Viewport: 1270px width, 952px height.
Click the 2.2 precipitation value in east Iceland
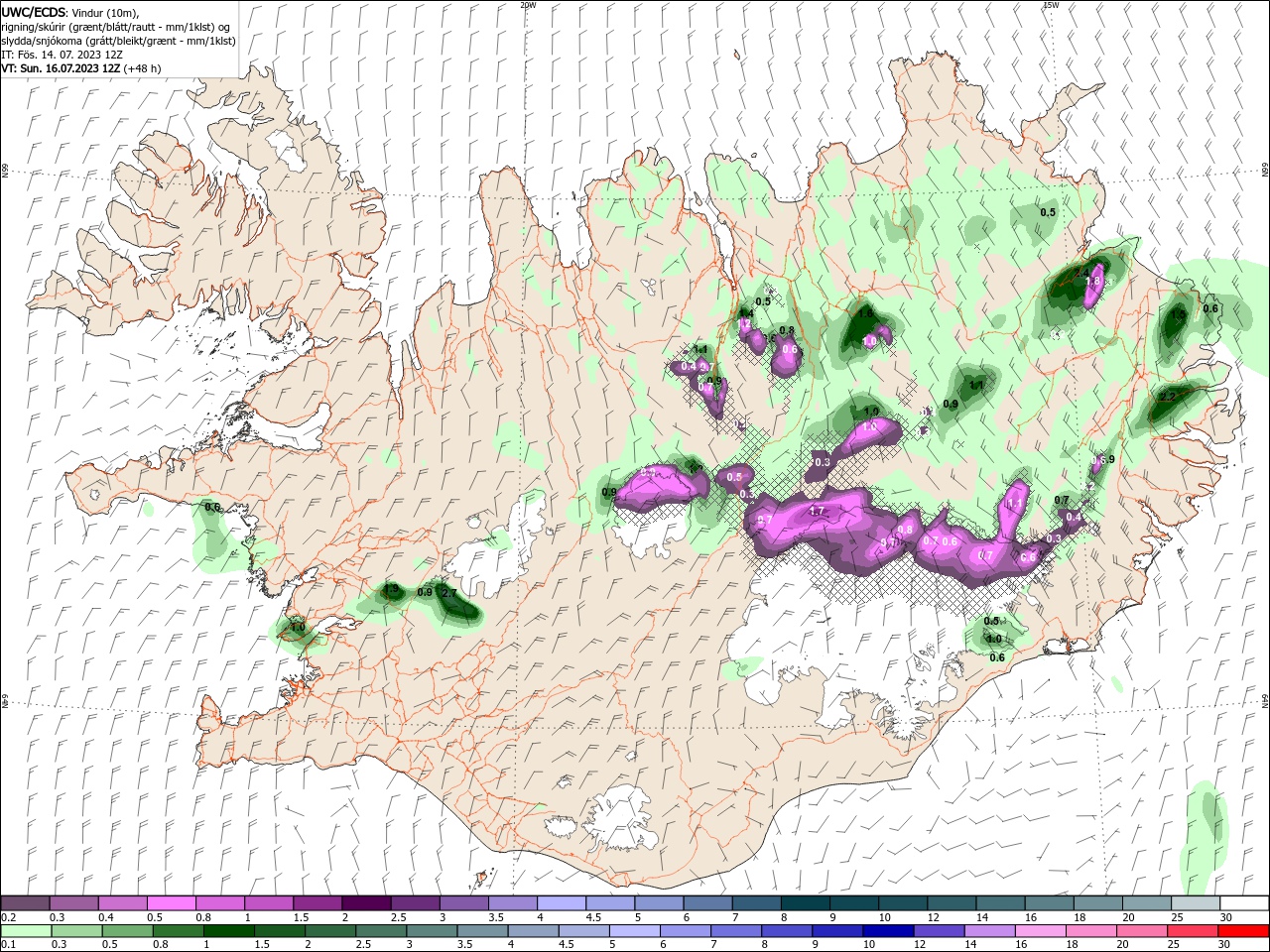pyautogui.click(x=1167, y=397)
